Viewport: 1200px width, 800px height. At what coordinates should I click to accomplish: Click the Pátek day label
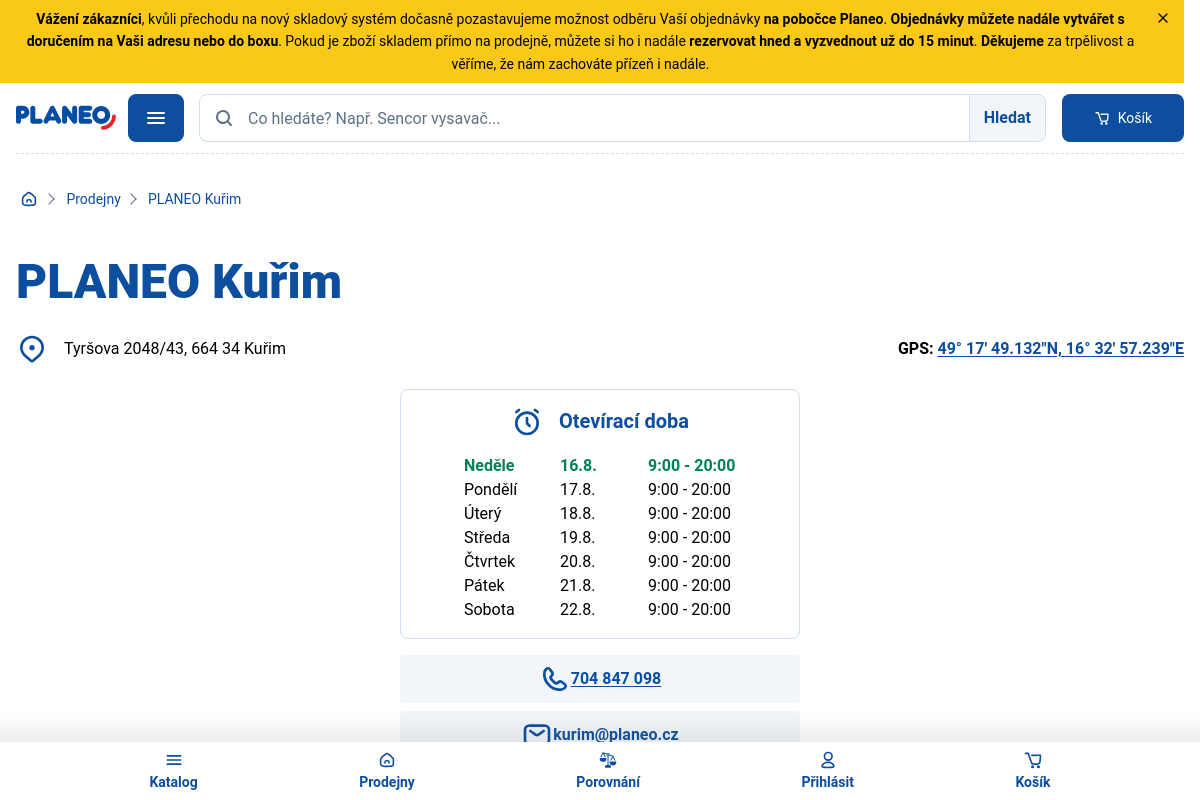pyautogui.click(x=484, y=585)
